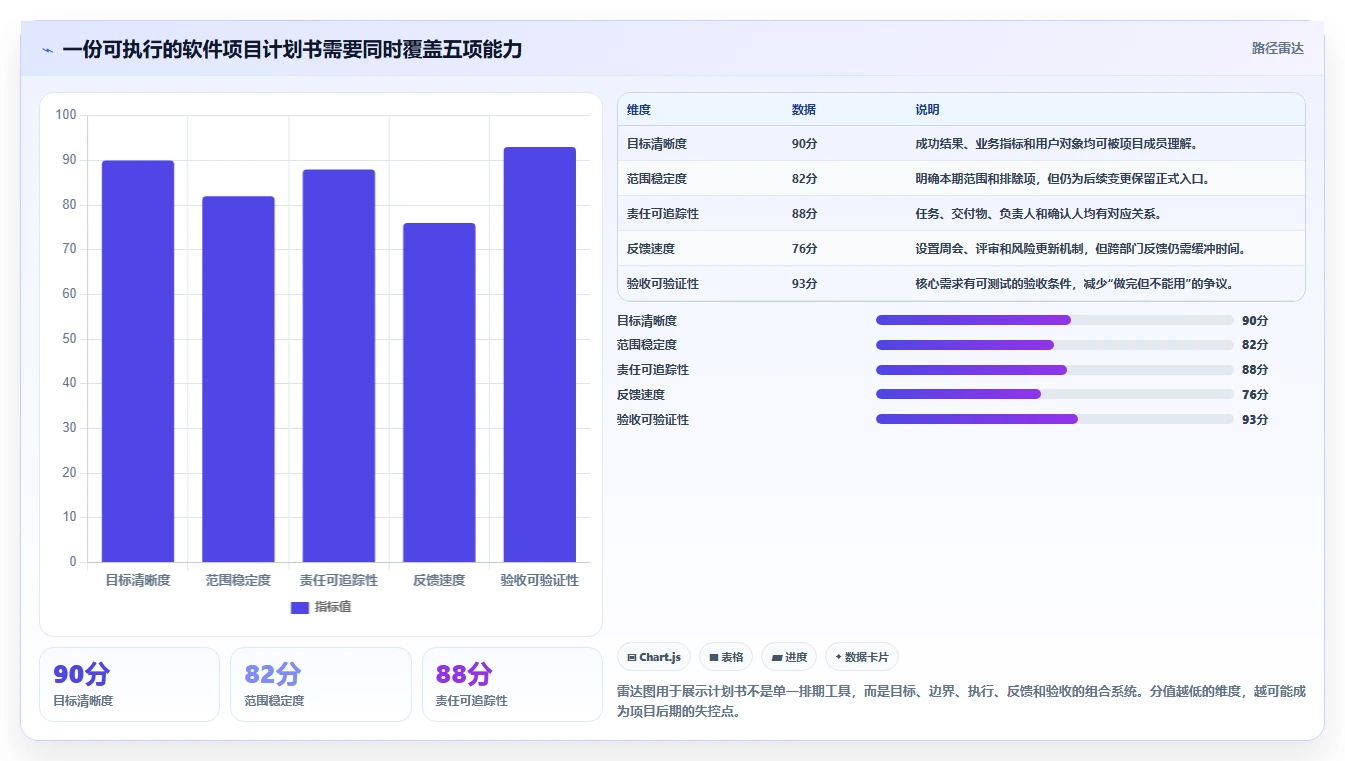Click the 目标清晰度 label beside its progress bar

coord(647,321)
